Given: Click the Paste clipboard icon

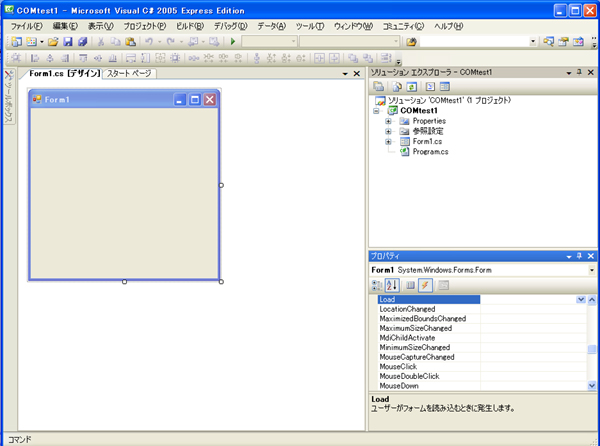Looking at the screenshot, I should click(x=130, y=41).
